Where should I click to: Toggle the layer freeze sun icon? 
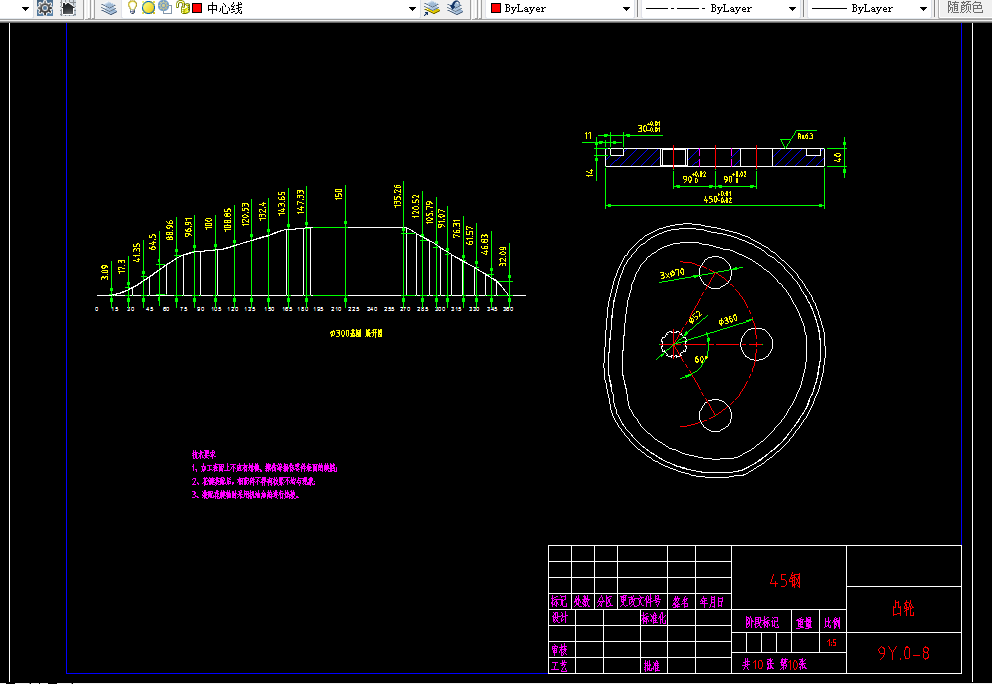coord(149,8)
